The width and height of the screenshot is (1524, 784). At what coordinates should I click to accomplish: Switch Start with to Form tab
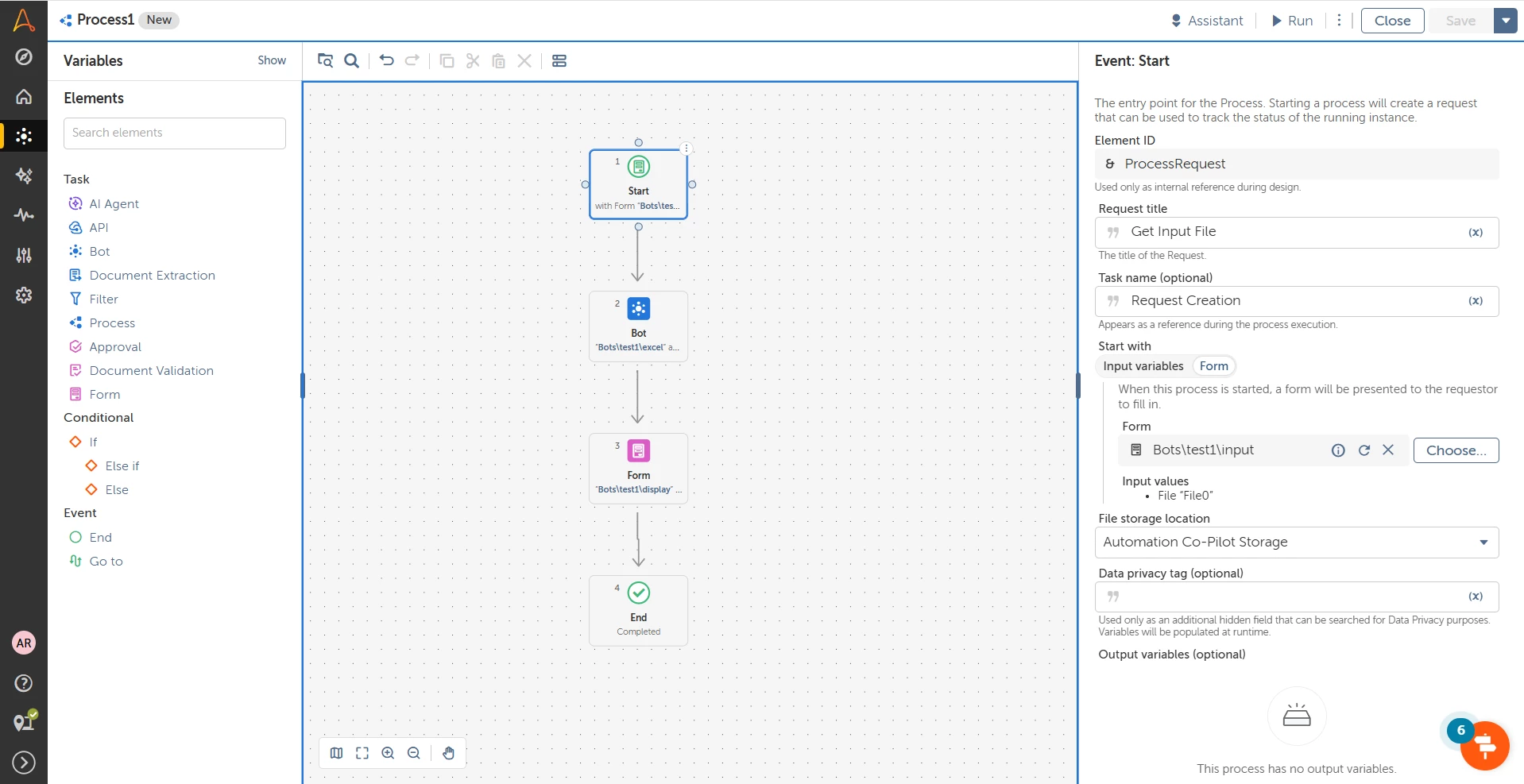click(1213, 366)
